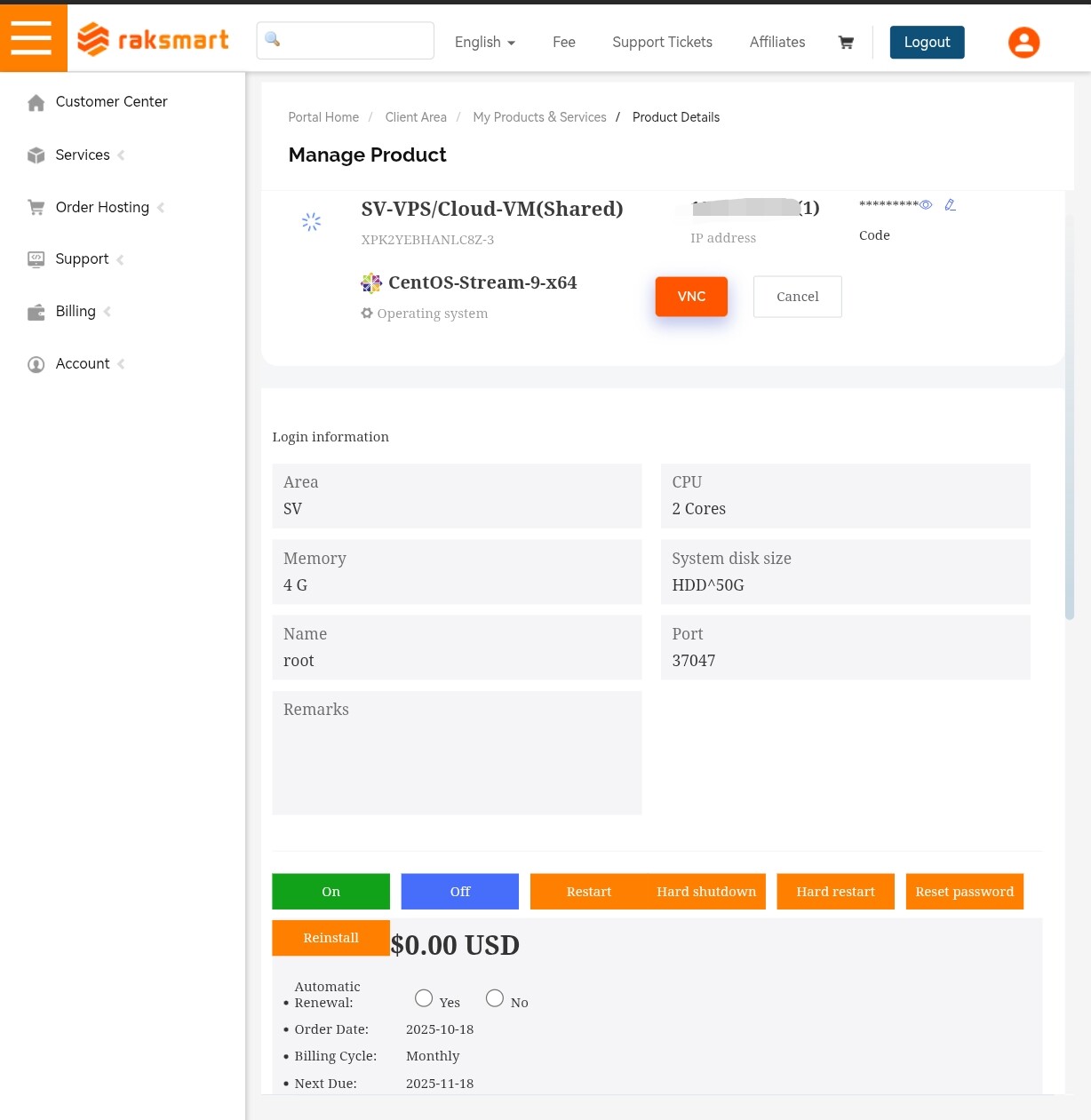Expand the Services sidebar menu
The width and height of the screenshot is (1091, 1120).
click(x=83, y=155)
